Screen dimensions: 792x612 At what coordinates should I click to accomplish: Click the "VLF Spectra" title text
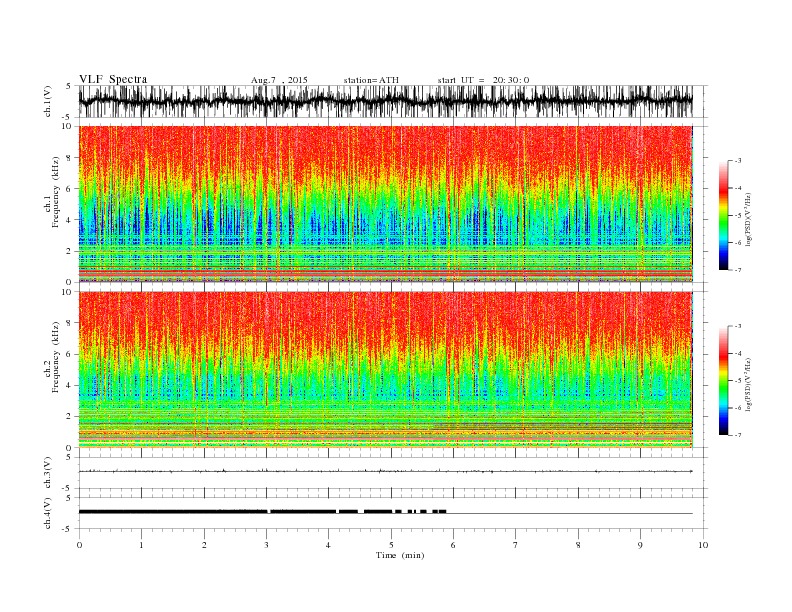[113, 79]
